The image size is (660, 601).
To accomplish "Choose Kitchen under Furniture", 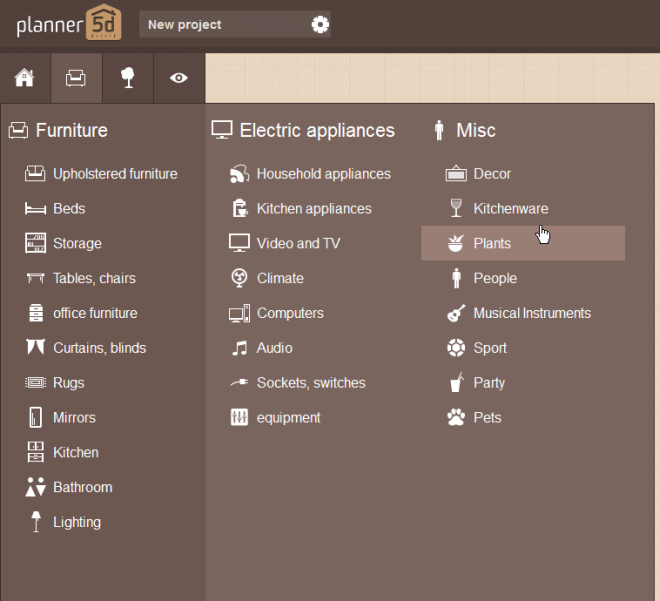I will (76, 452).
